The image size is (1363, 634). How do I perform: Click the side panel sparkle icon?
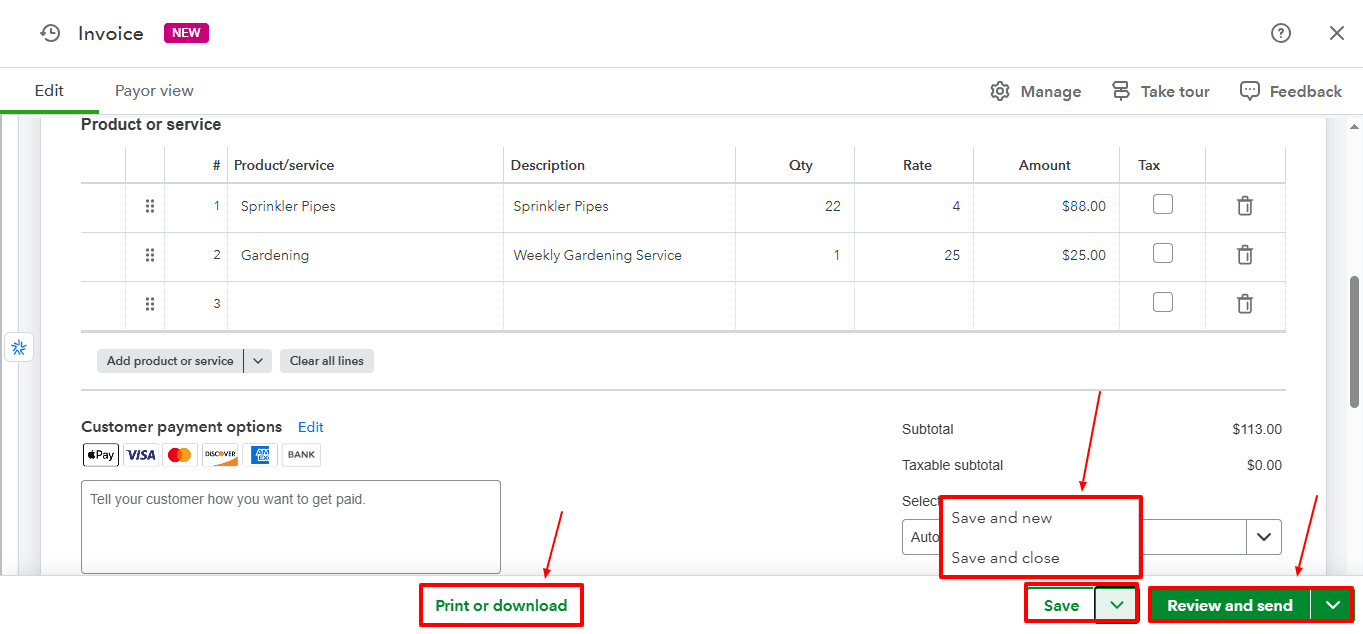point(19,348)
